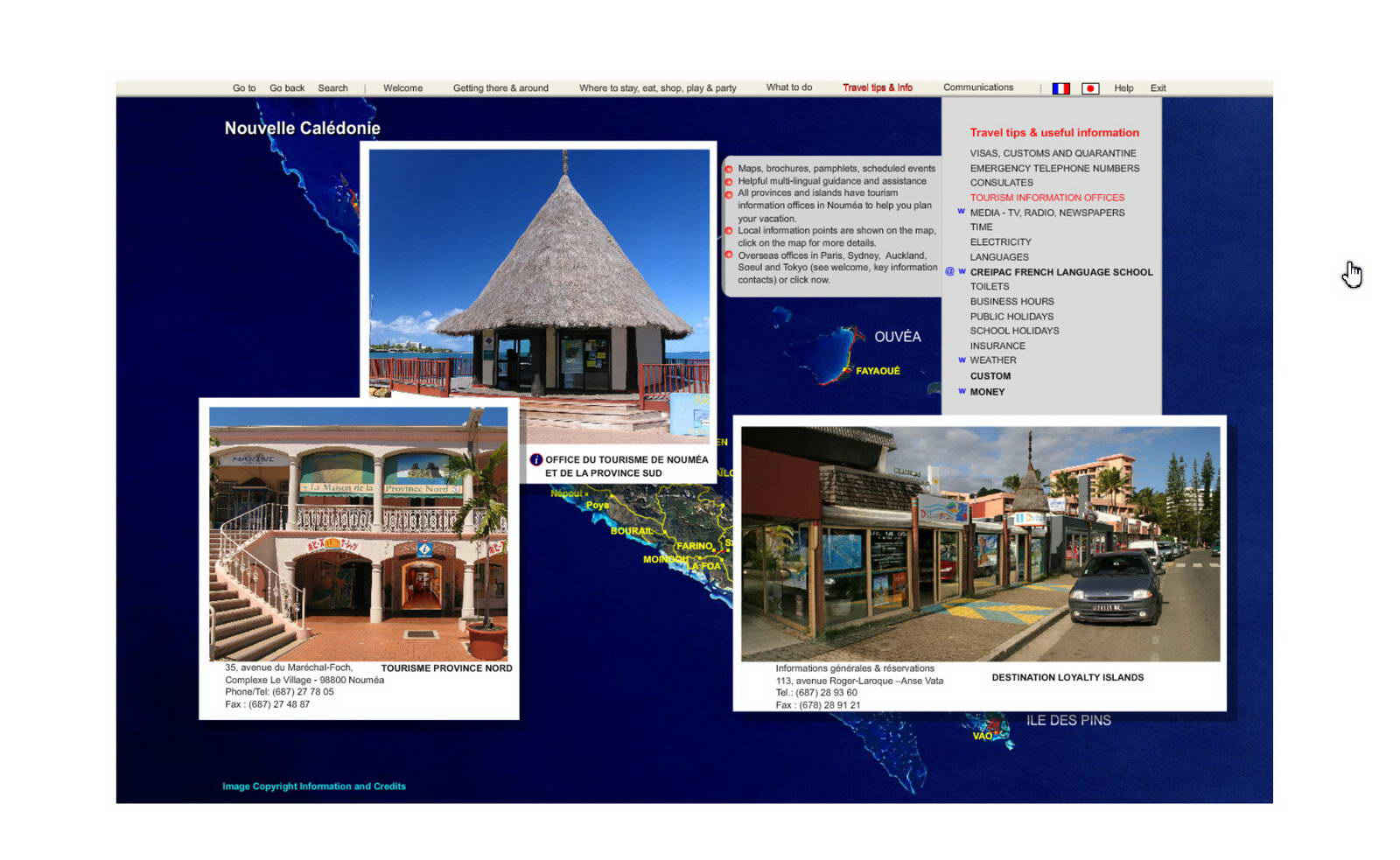Switch language via the Japanese flag icon

tap(1090, 88)
